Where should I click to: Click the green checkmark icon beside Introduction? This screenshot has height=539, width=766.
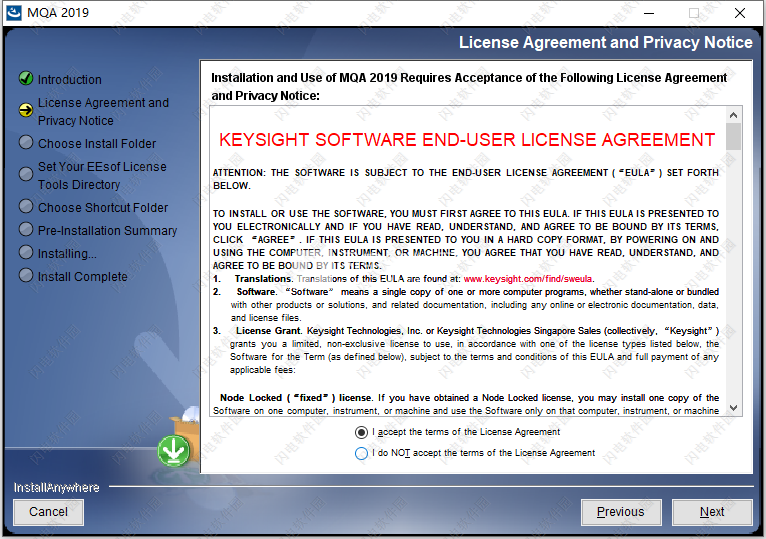coord(26,78)
